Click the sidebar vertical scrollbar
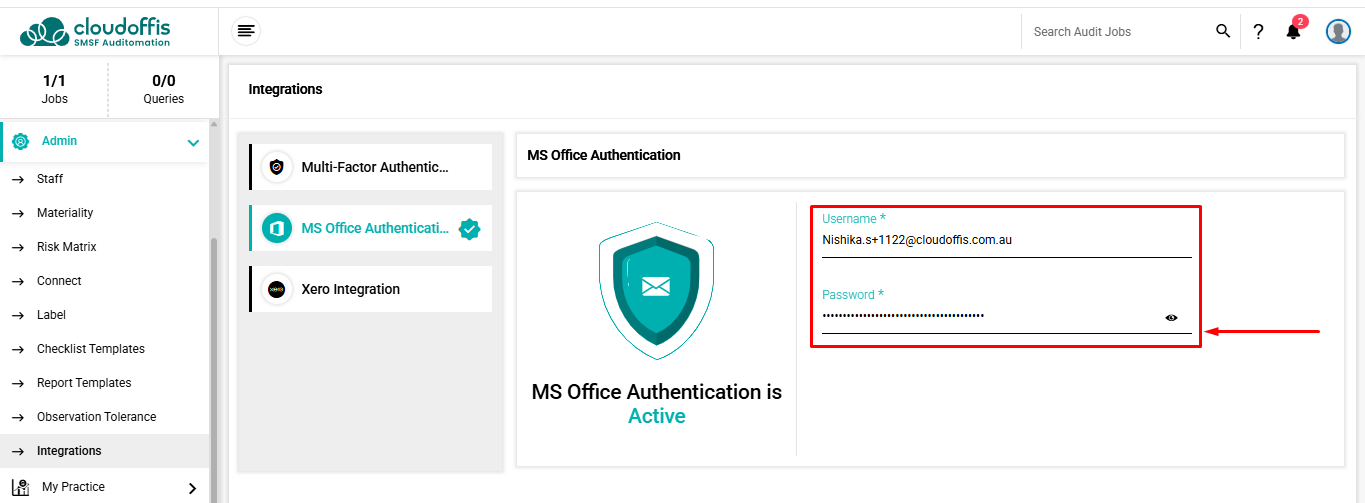This screenshot has height=503, width=1365. [213, 370]
